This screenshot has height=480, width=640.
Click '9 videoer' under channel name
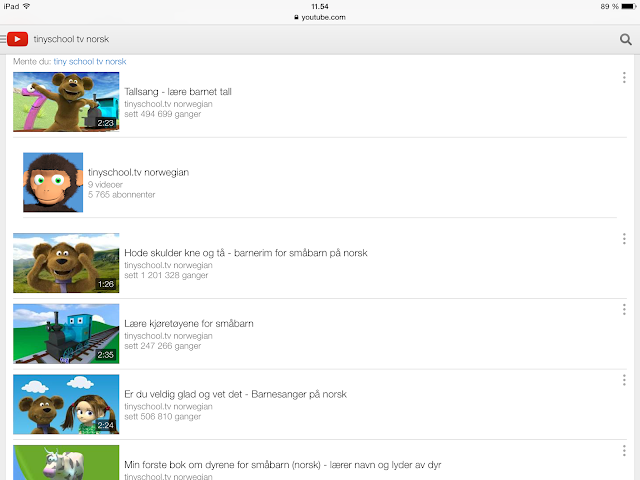coord(105,184)
